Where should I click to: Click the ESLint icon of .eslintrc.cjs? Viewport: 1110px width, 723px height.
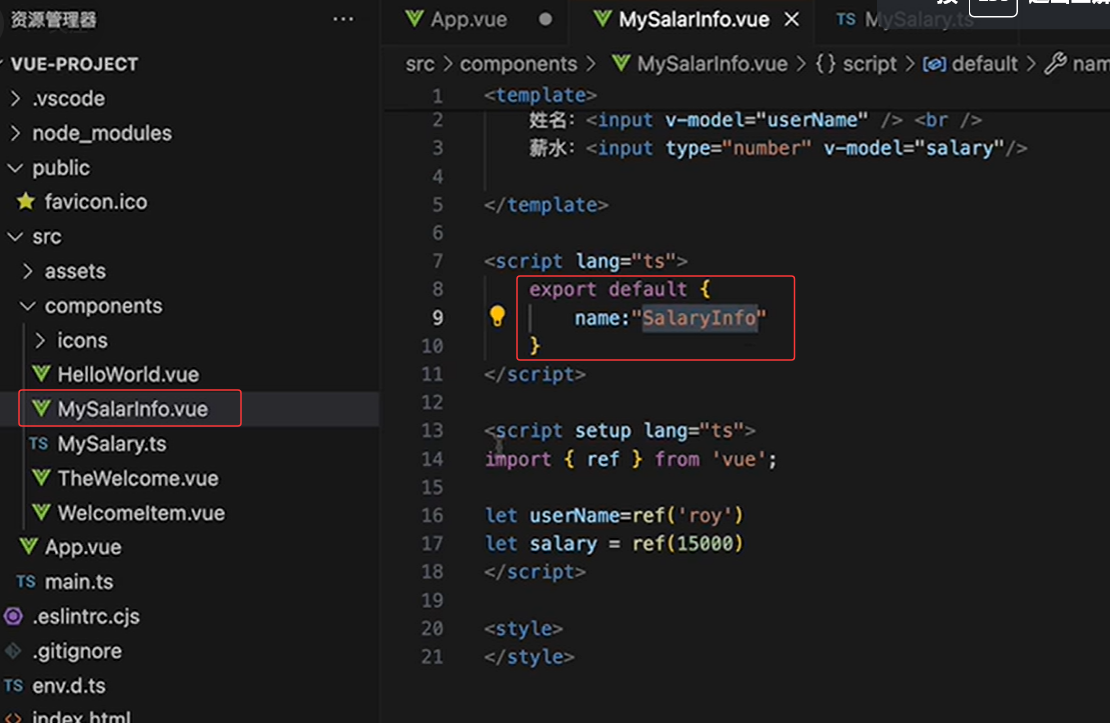13,616
